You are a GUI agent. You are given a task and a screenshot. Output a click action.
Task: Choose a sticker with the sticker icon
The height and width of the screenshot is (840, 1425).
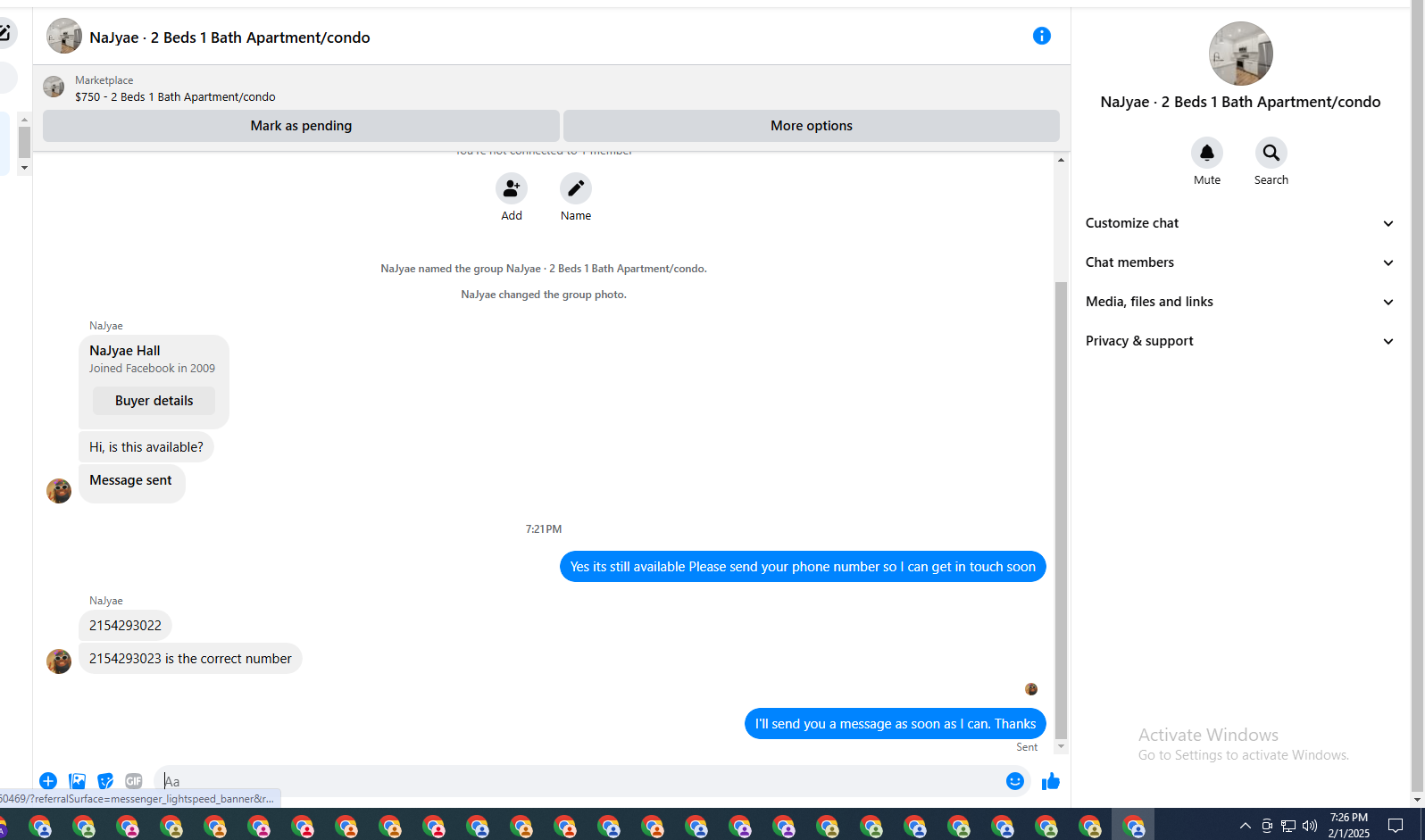pyautogui.click(x=105, y=781)
